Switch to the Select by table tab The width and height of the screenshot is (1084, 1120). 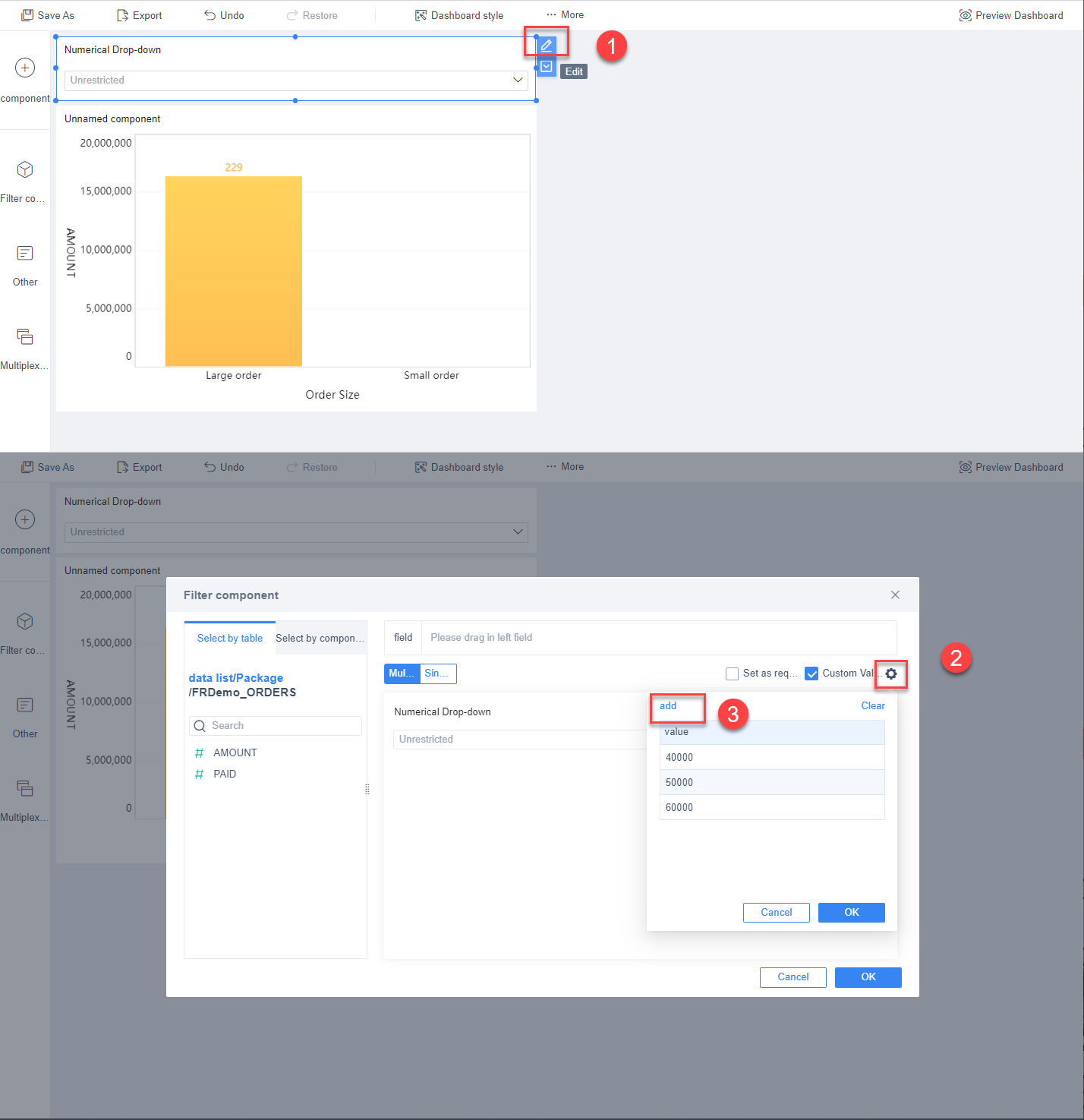pos(230,639)
